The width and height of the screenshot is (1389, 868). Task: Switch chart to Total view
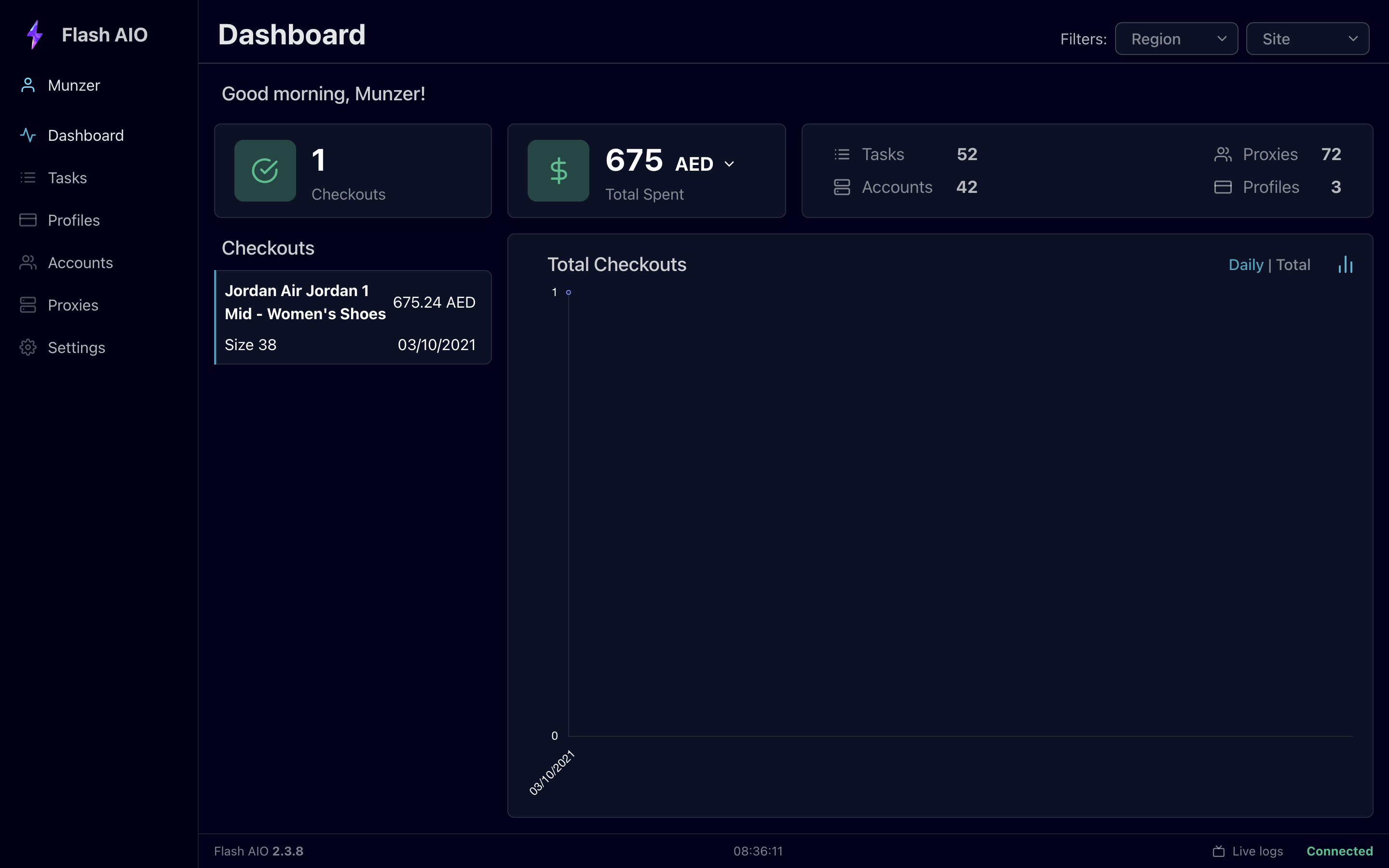1293,265
